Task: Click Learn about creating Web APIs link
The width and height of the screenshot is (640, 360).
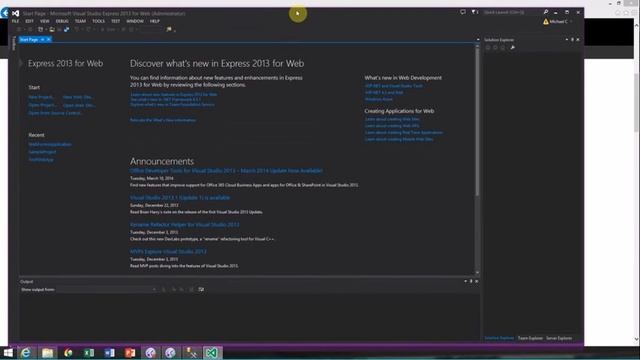Action: pos(392,126)
